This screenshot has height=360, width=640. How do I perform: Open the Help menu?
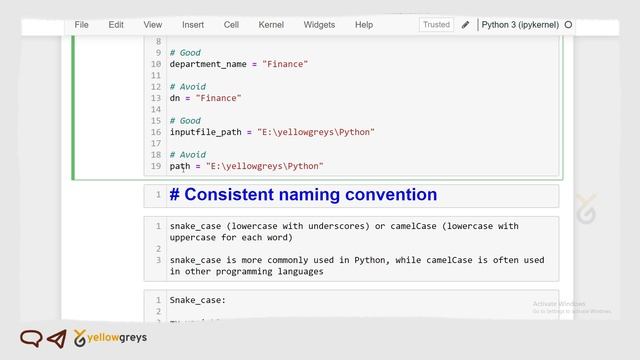click(364, 25)
